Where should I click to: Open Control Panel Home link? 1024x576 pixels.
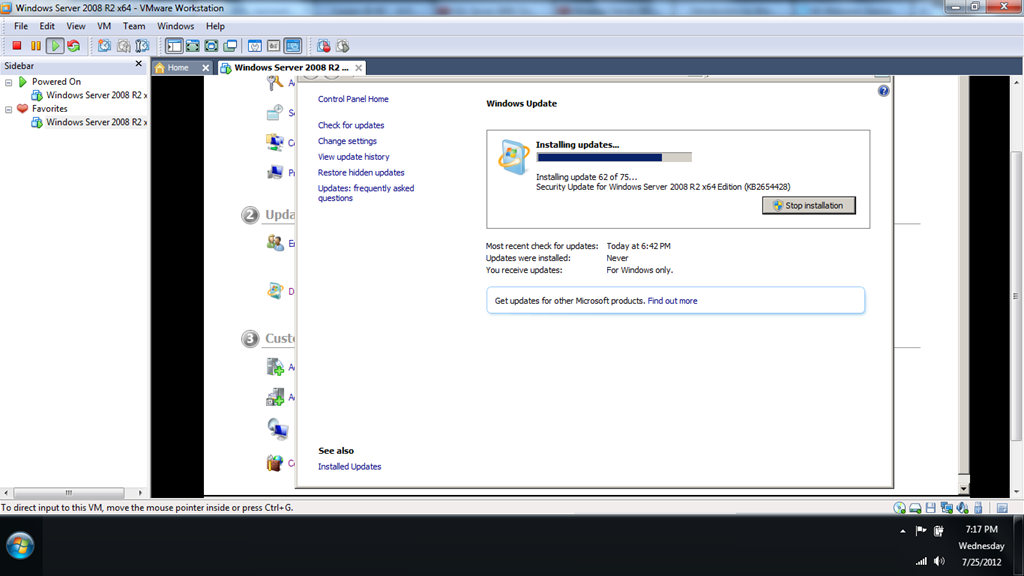pos(353,99)
